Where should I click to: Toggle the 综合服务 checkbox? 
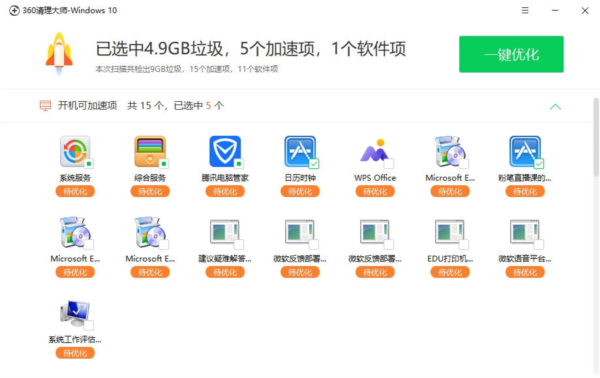(x=164, y=164)
